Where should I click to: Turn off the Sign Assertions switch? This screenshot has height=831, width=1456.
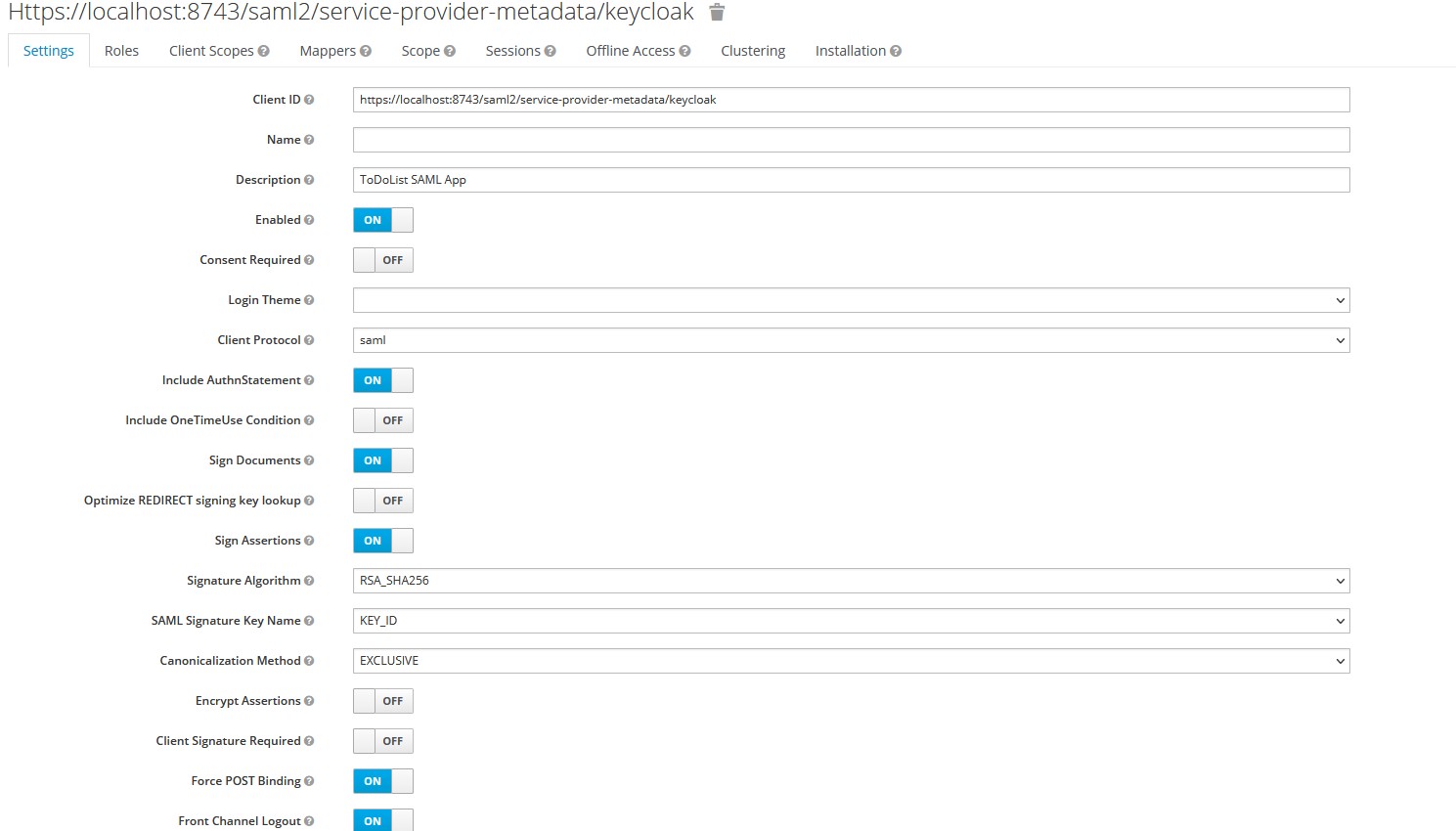pos(382,540)
